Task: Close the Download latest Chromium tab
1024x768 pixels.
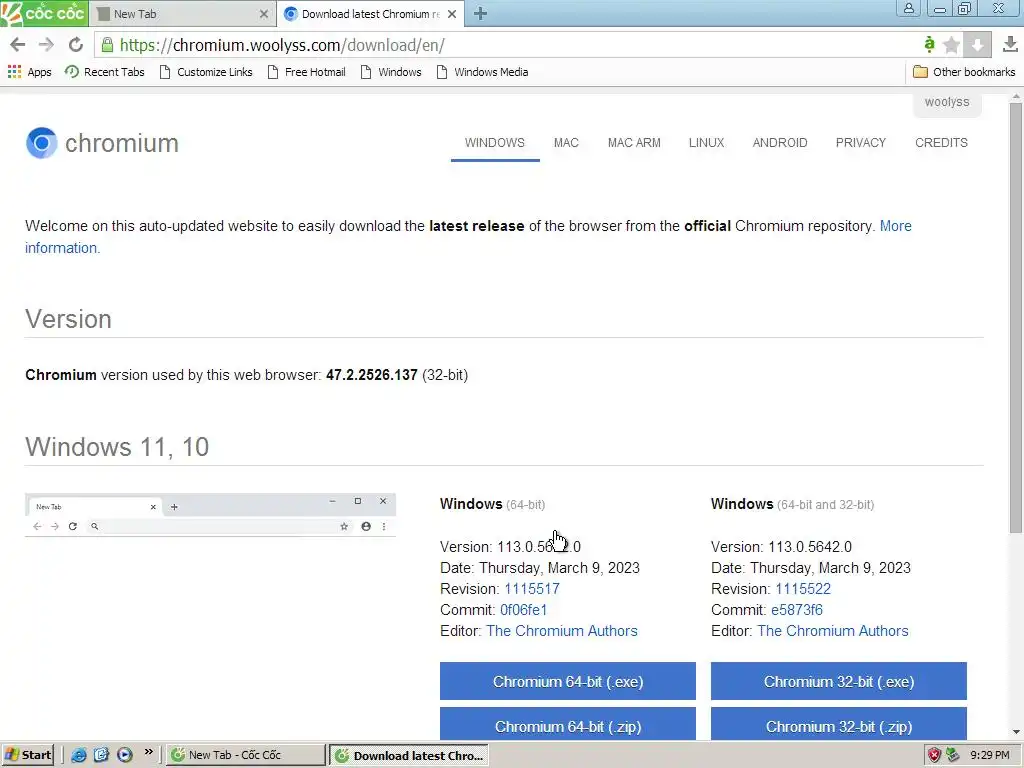Action: pyautogui.click(x=452, y=14)
